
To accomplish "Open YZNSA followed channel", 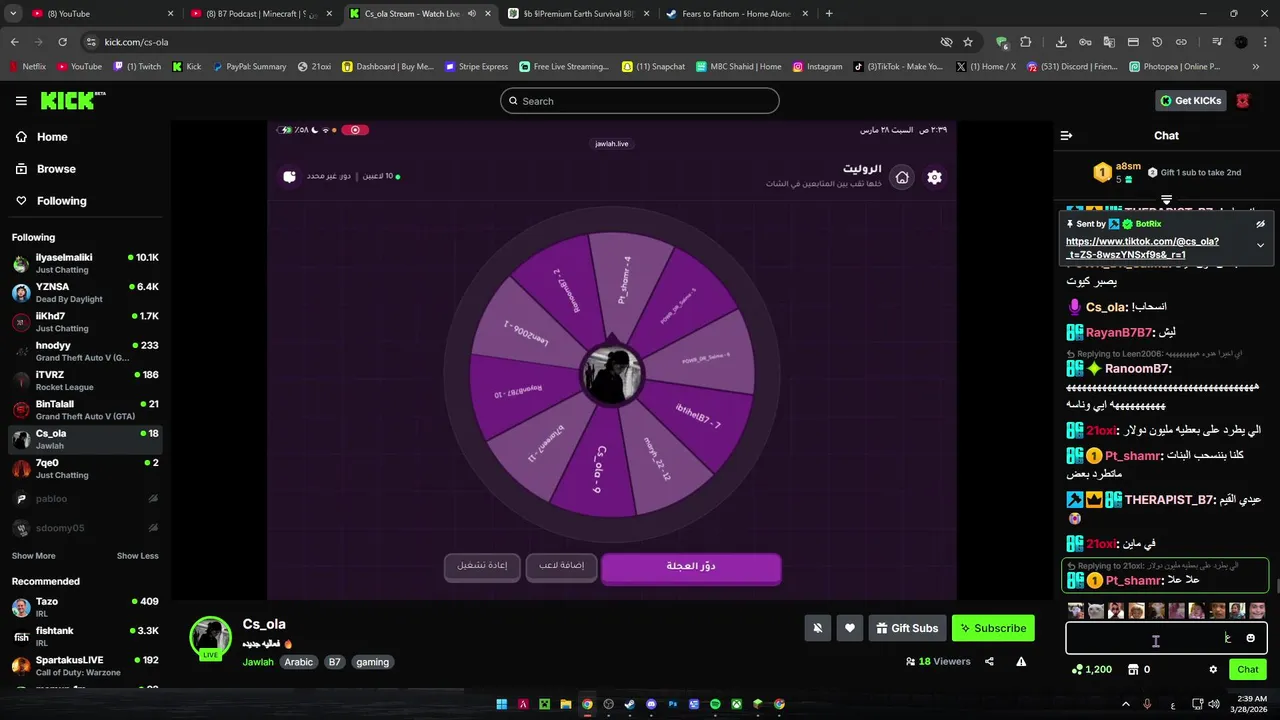I will coord(85,292).
